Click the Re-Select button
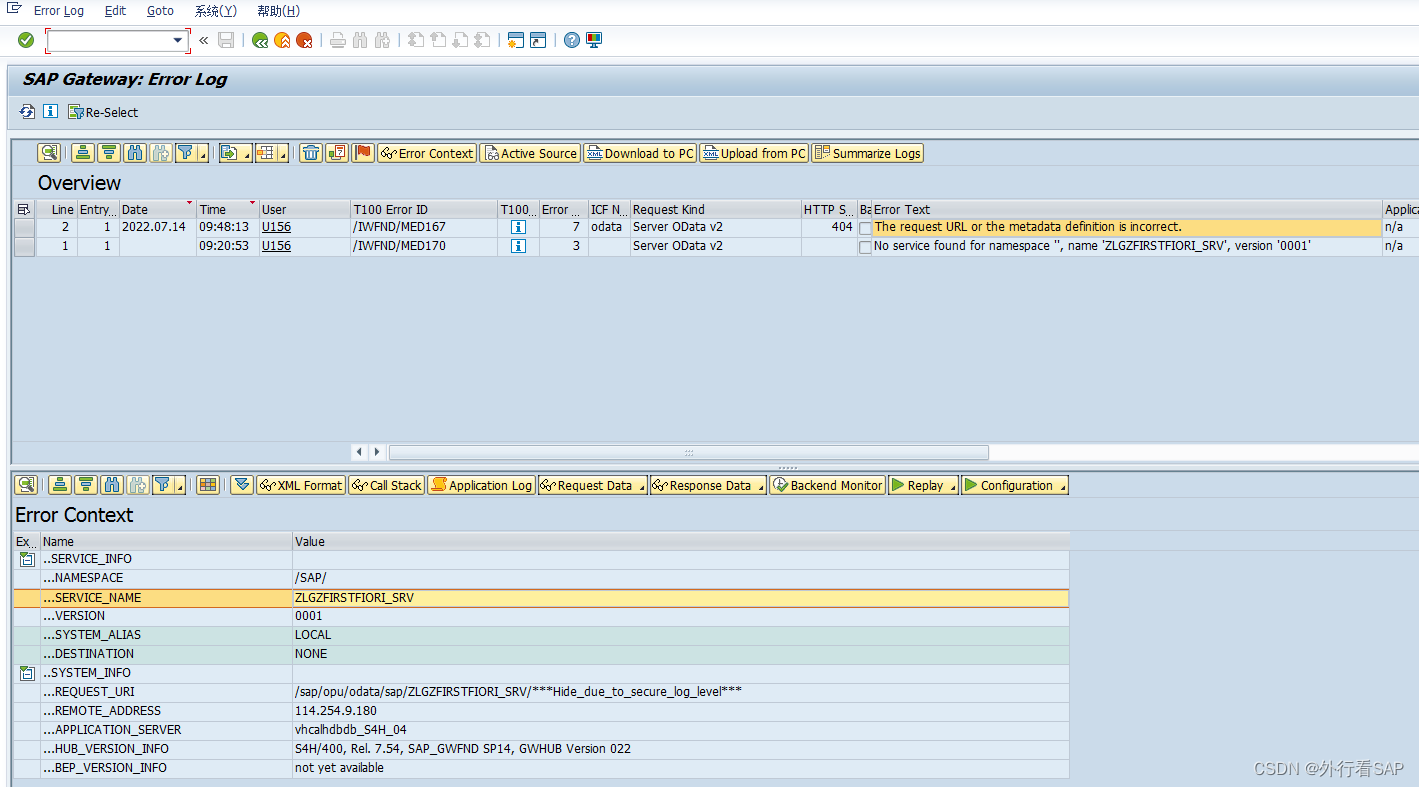 [103, 112]
